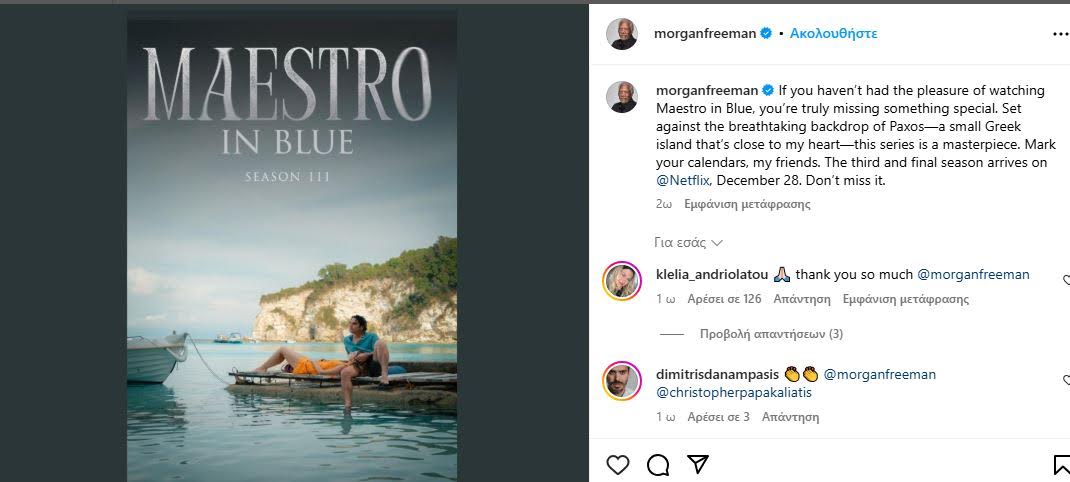
Task: Click morganfreeman's header profile picture
Action: 622,33
